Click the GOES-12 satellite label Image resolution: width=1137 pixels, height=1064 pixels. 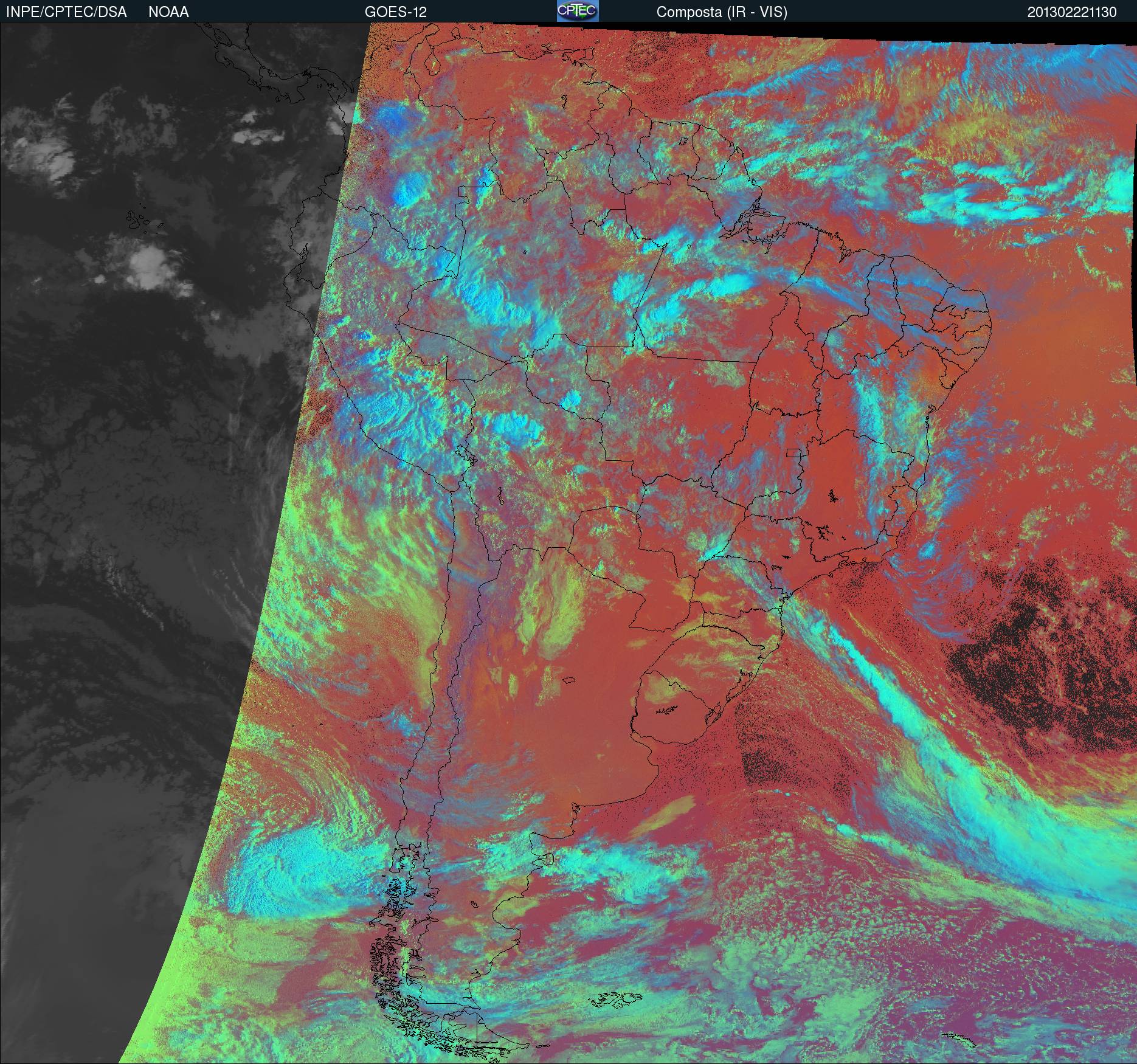[x=396, y=12]
